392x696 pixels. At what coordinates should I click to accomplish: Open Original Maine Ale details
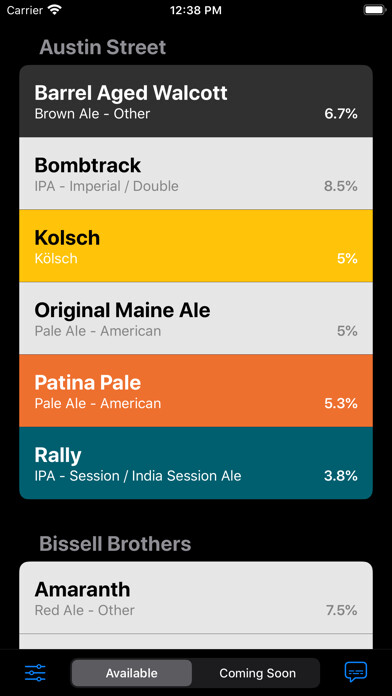coord(196,318)
